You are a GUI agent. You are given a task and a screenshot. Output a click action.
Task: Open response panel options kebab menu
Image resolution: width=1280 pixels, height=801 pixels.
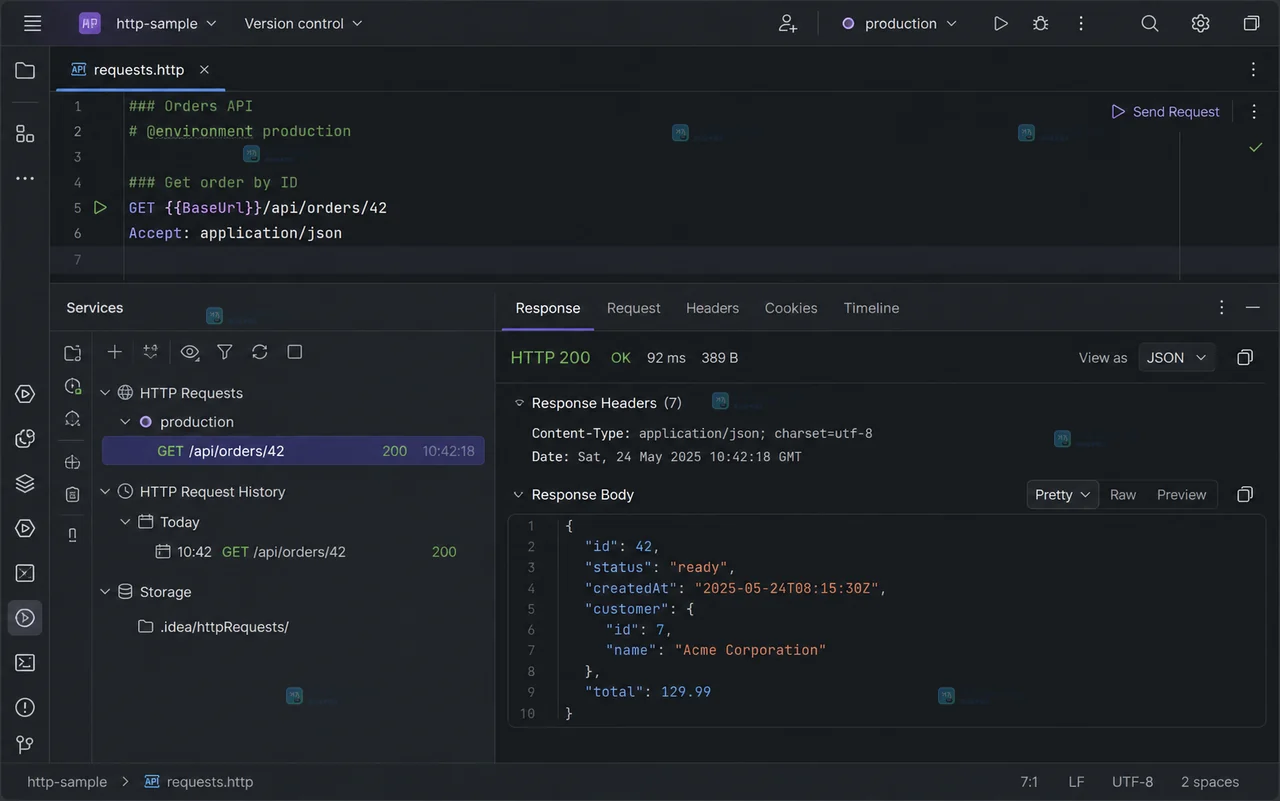(x=1221, y=308)
